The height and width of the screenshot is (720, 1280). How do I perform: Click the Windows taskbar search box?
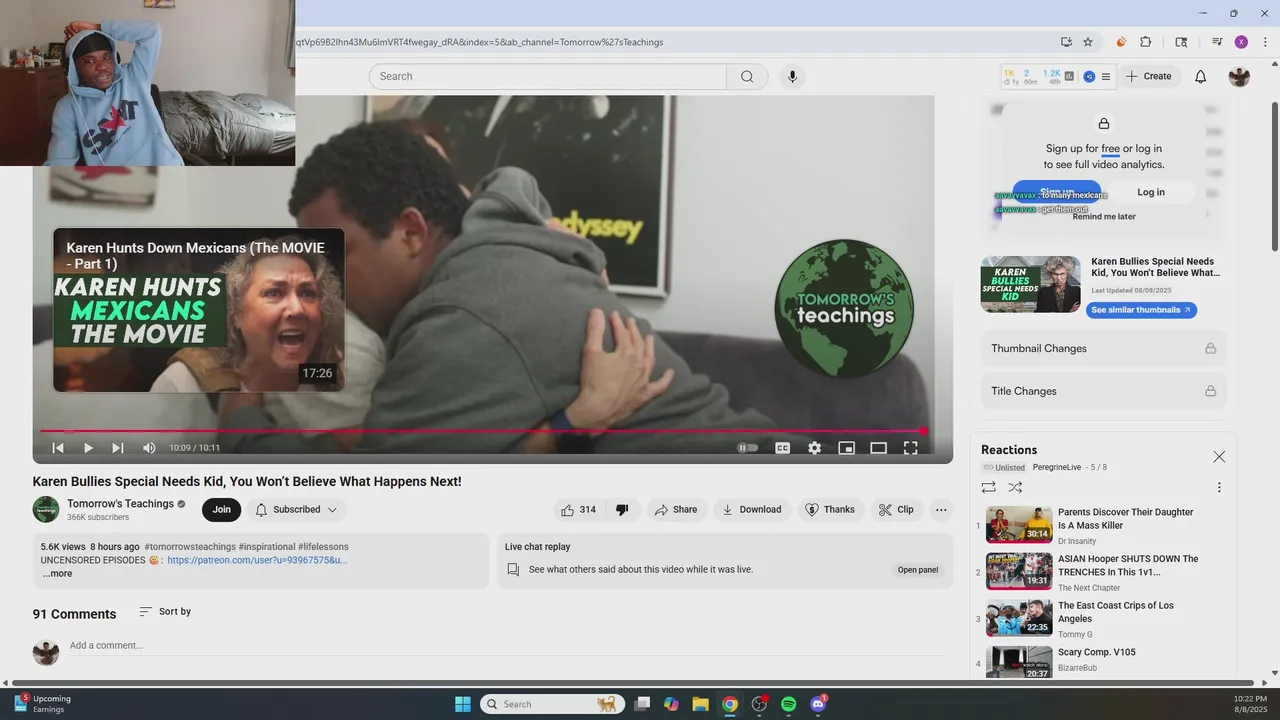[553, 704]
